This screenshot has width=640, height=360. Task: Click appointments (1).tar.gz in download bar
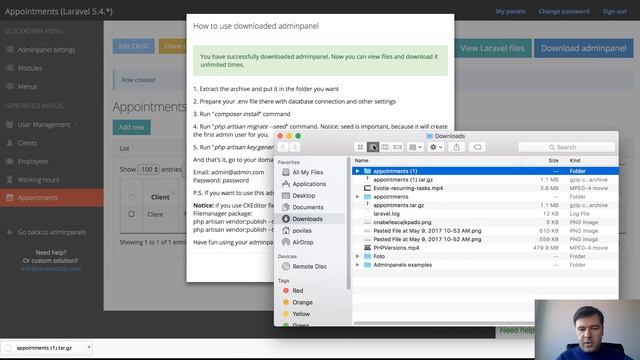click(44, 348)
